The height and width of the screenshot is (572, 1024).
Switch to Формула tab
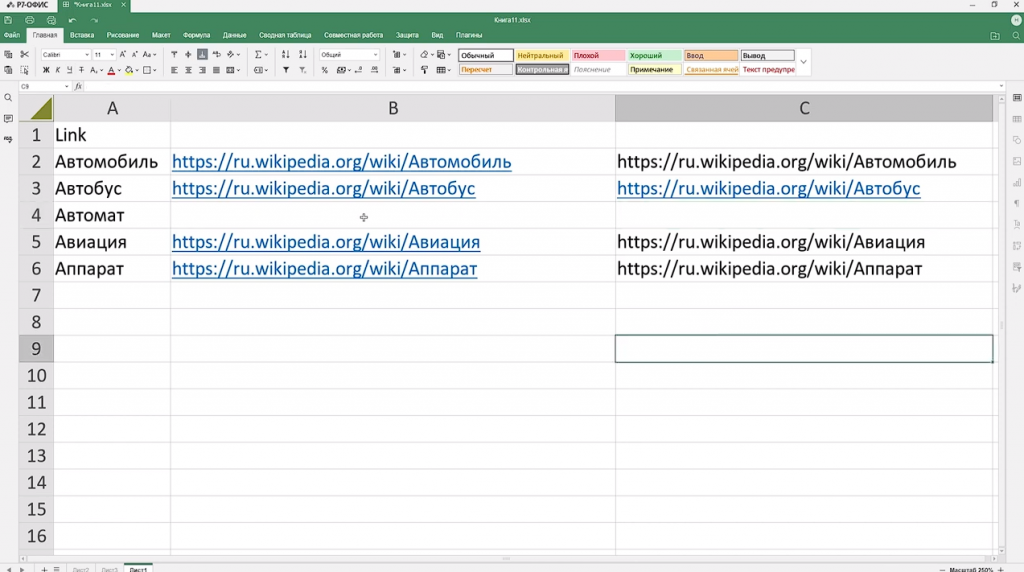click(x=196, y=35)
